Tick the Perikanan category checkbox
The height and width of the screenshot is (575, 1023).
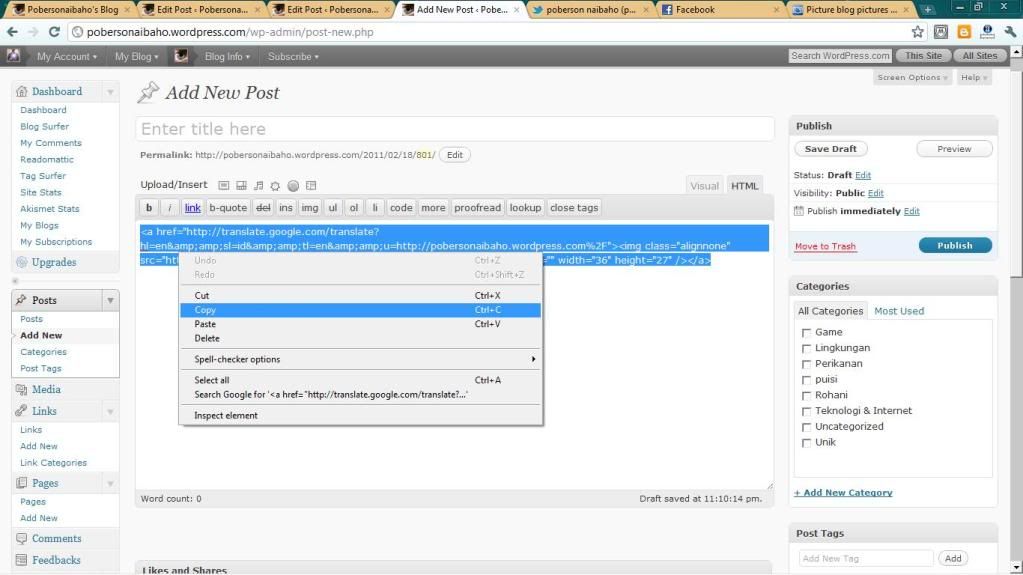tap(807, 364)
